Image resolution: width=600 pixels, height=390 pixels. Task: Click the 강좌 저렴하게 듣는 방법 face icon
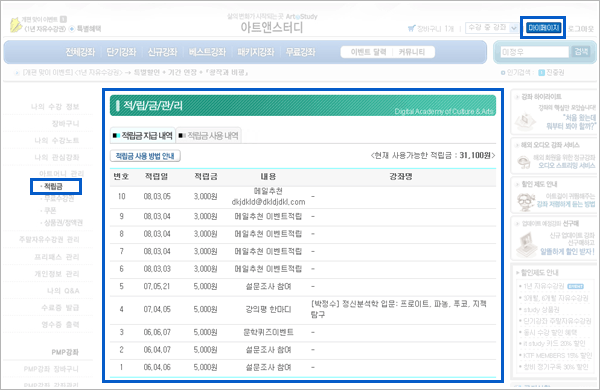tap(526, 201)
